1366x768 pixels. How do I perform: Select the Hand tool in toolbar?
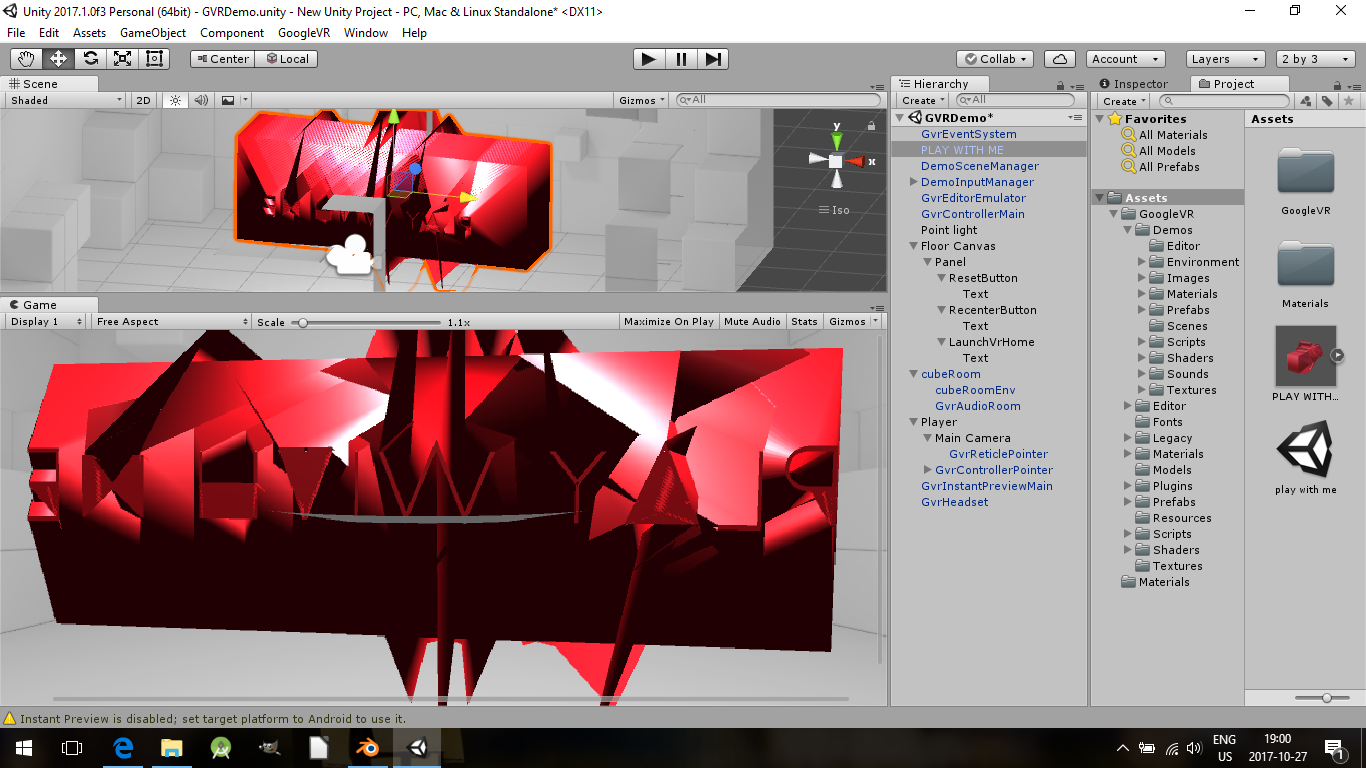[x=27, y=59]
